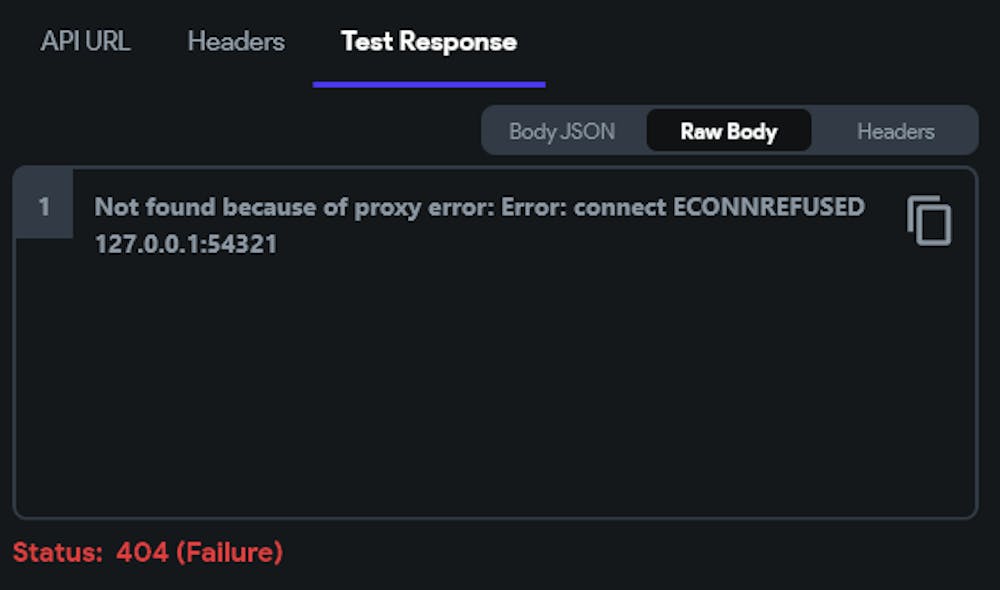
Task: Click the blue underline beneath Test Response
Action: (x=429, y=84)
